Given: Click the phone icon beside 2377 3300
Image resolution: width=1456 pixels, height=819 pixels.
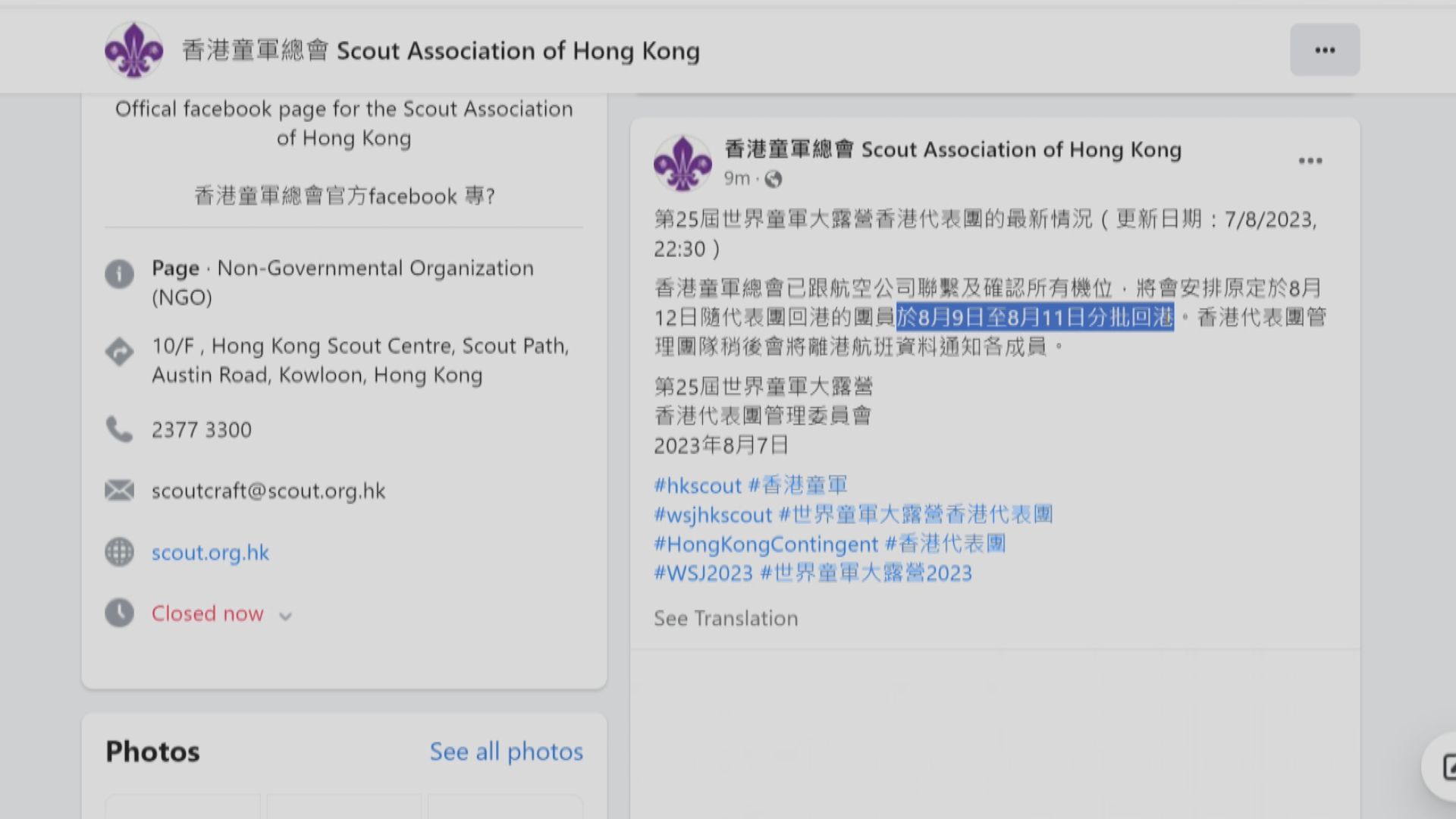Looking at the screenshot, I should point(119,429).
